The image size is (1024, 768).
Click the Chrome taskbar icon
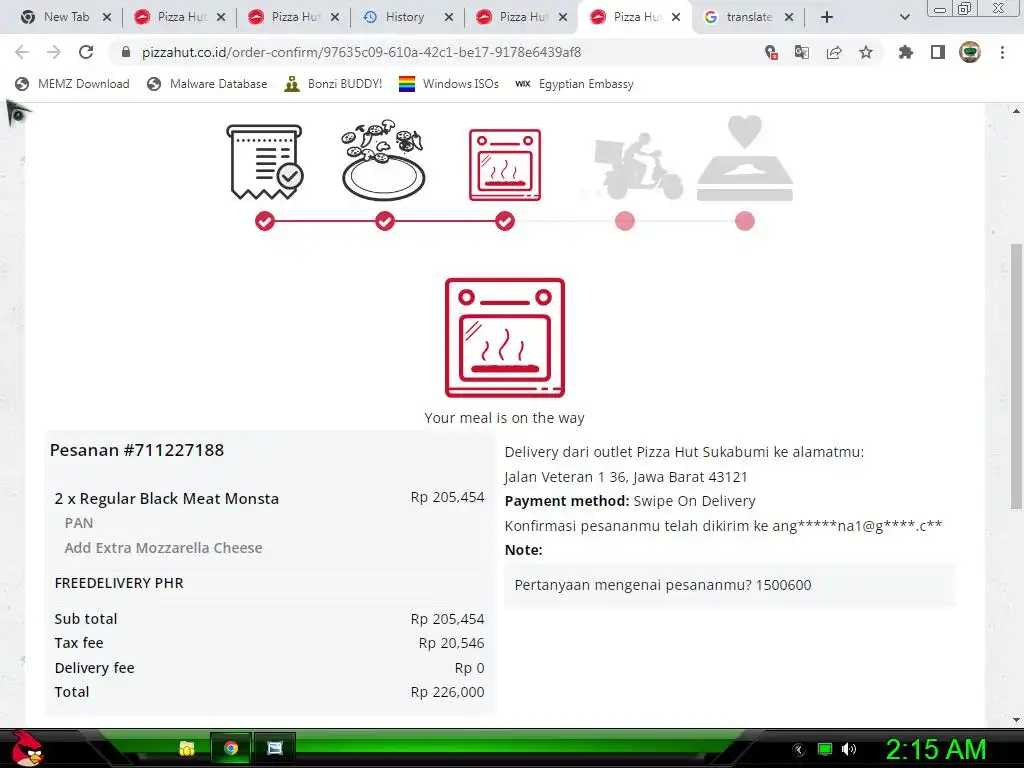pos(231,748)
